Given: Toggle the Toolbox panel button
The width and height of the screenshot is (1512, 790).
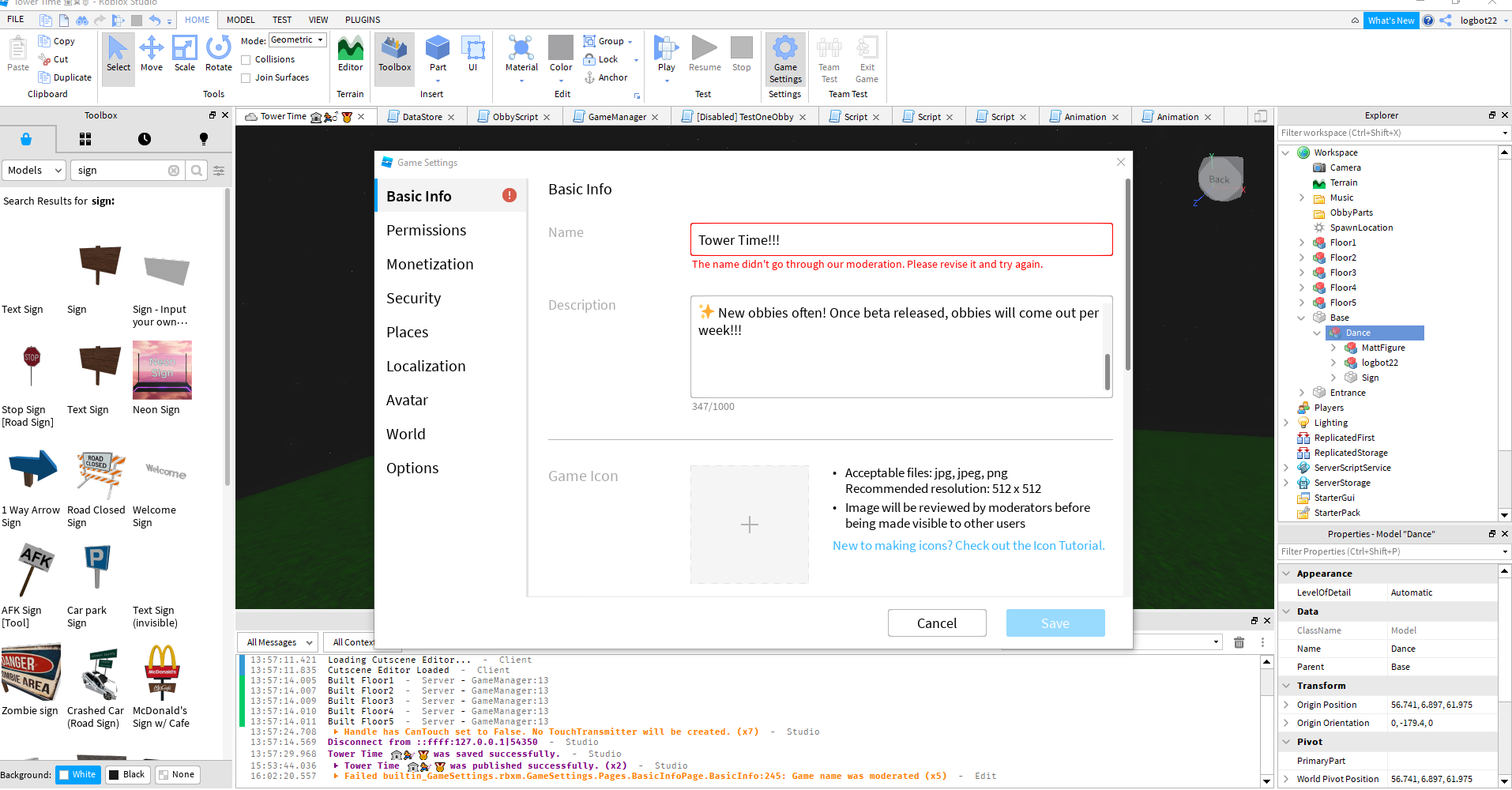Looking at the screenshot, I should click(x=394, y=53).
